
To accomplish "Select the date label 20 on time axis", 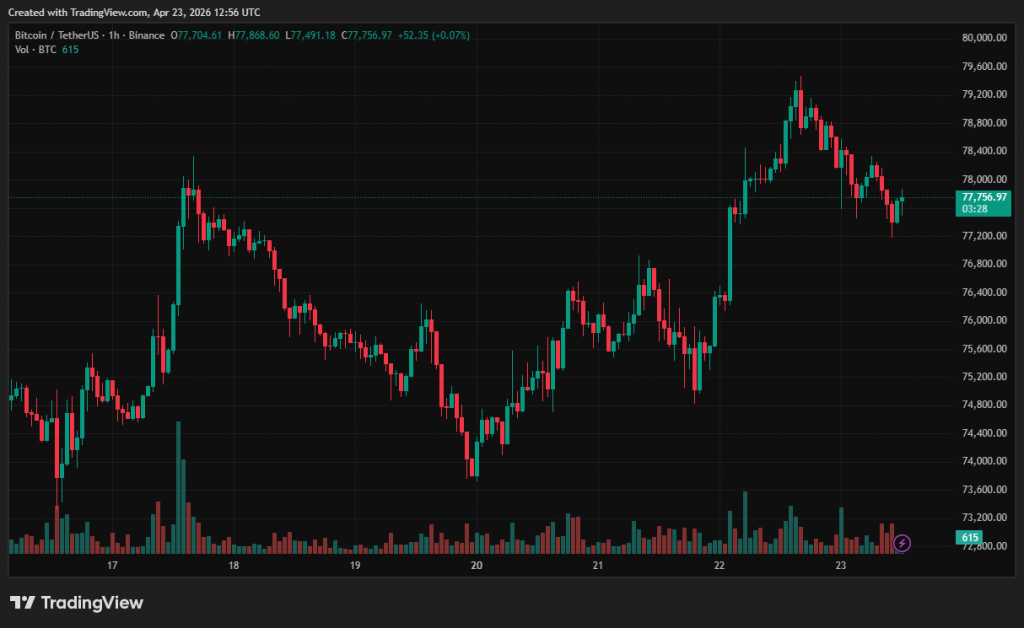I will tap(476, 565).
